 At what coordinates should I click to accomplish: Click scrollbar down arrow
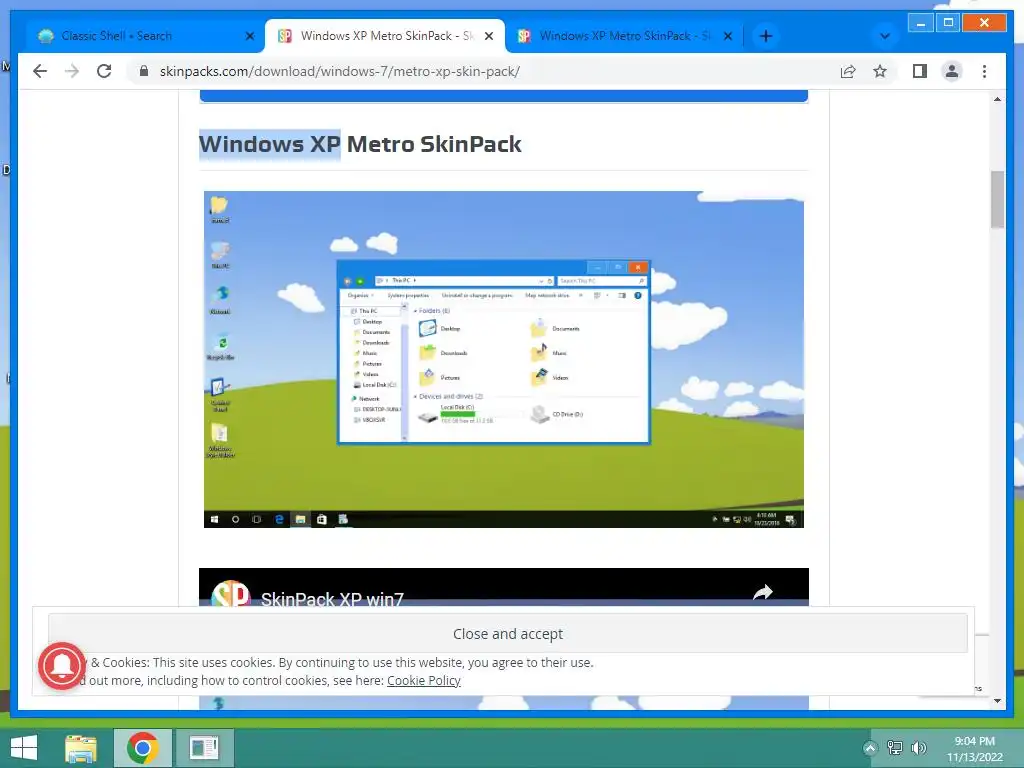997,701
